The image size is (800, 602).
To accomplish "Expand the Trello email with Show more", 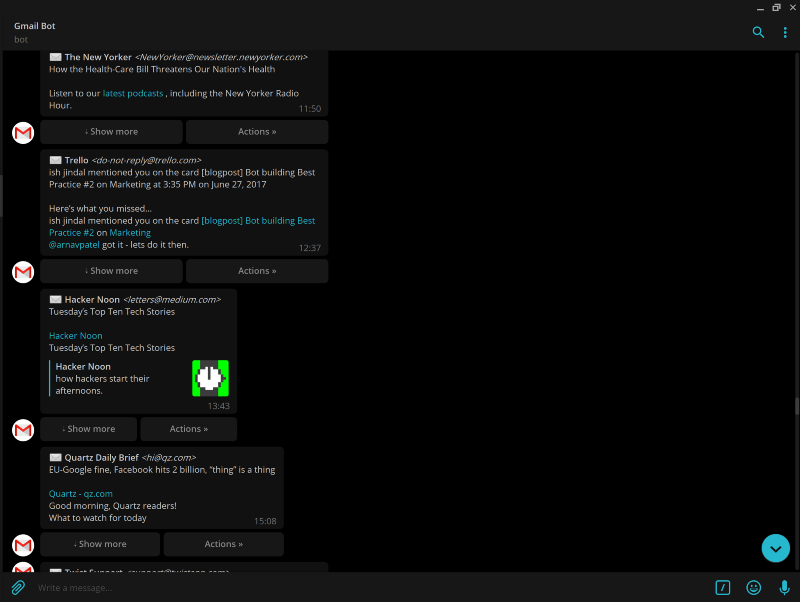I will pyautogui.click(x=111, y=271).
